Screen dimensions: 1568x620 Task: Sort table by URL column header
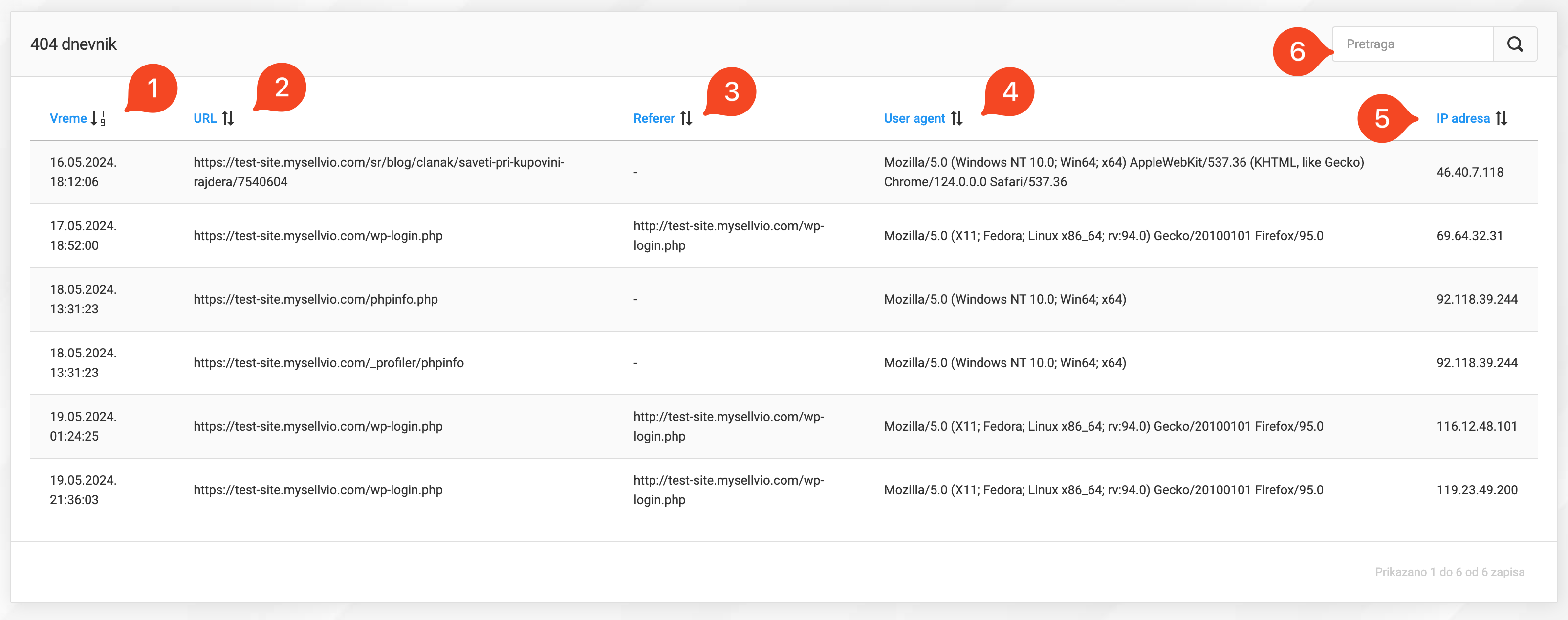point(204,118)
